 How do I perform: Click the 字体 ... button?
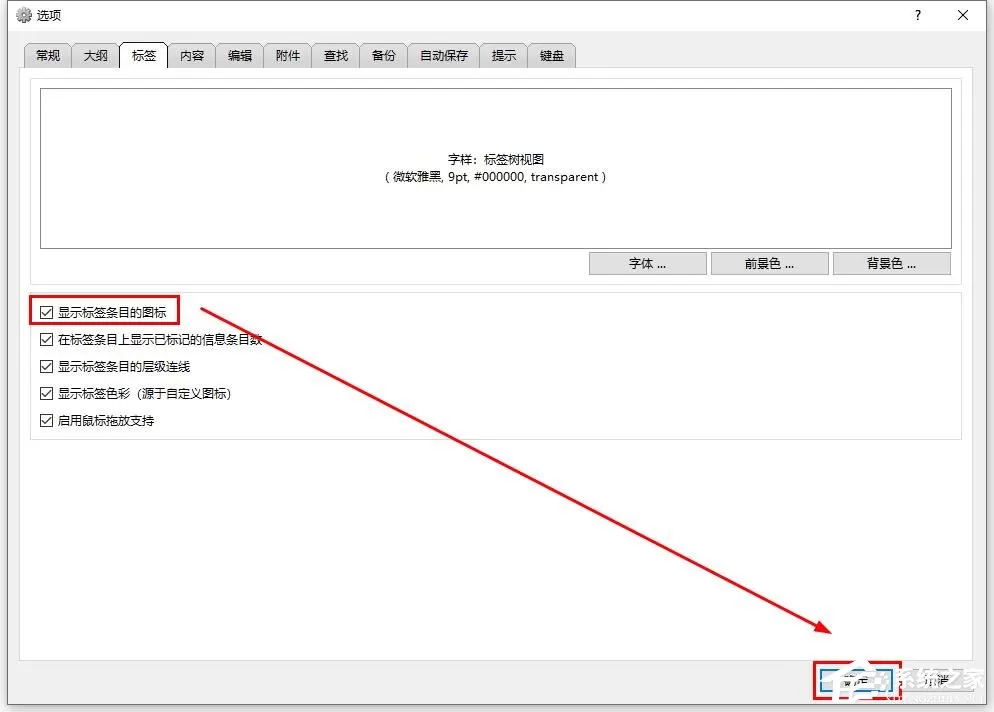coord(647,264)
